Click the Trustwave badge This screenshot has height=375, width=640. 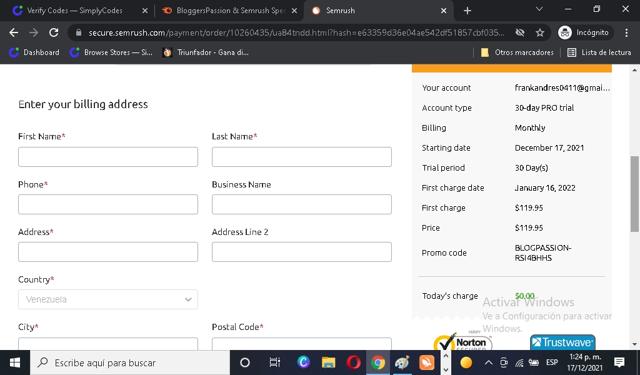tap(562, 343)
